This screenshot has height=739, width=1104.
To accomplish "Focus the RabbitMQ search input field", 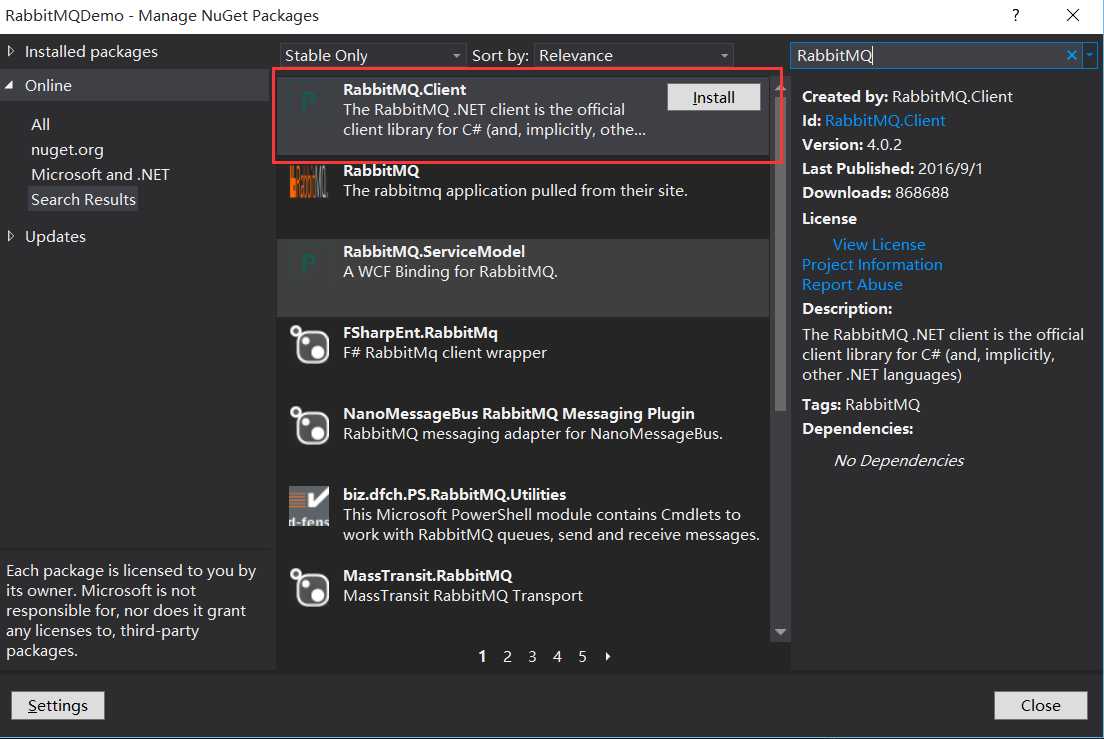I will (x=926, y=55).
